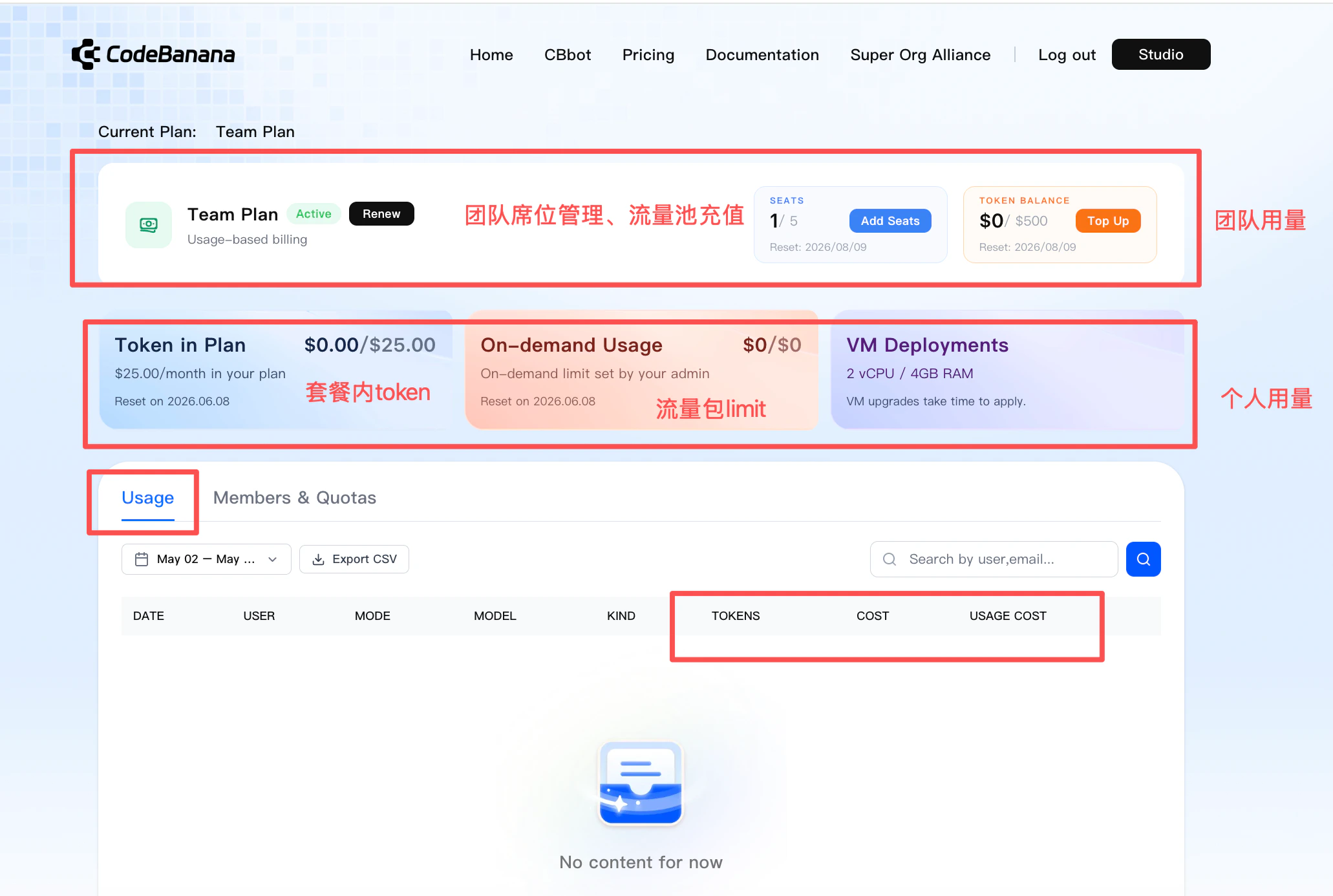Viewport: 1333px width, 896px height.
Task: Click the TOKENS column header
Action: [736, 616]
